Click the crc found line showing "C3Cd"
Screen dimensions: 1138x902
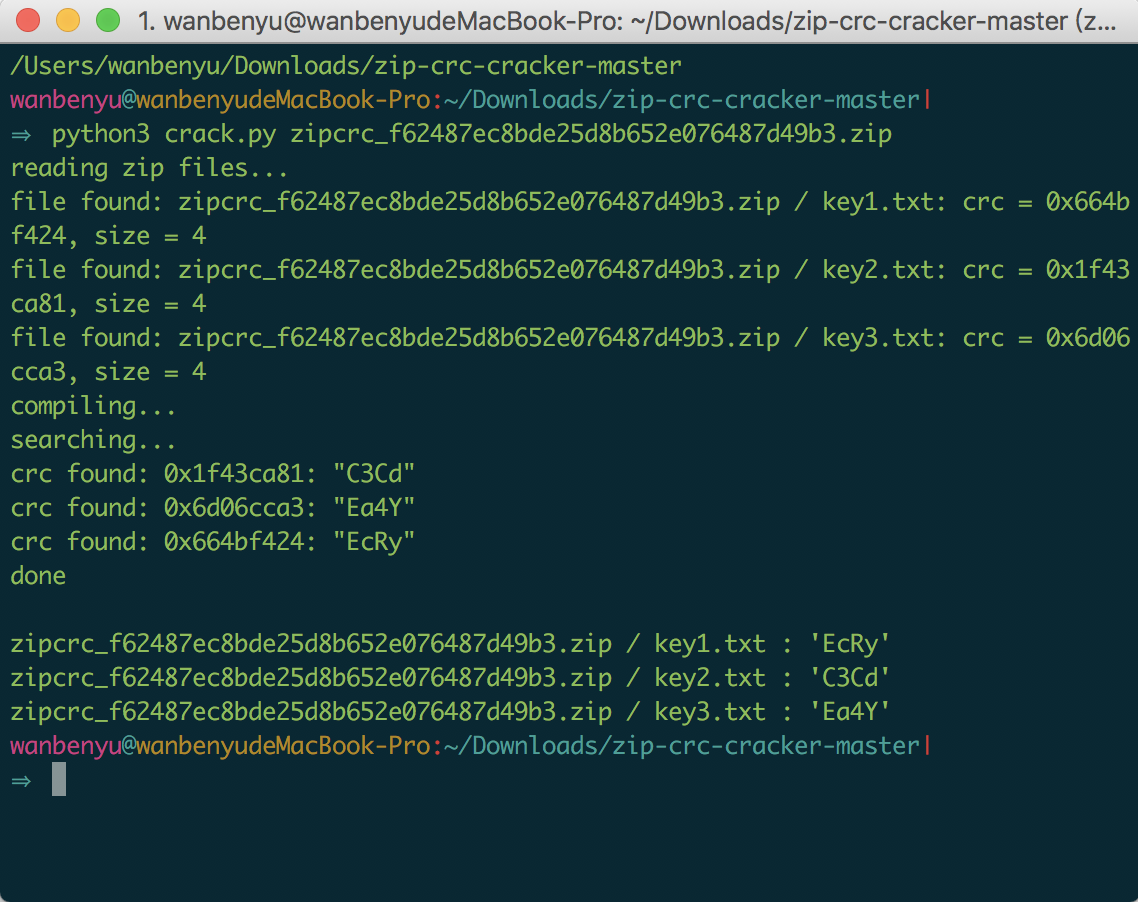click(x=213, y=474)
